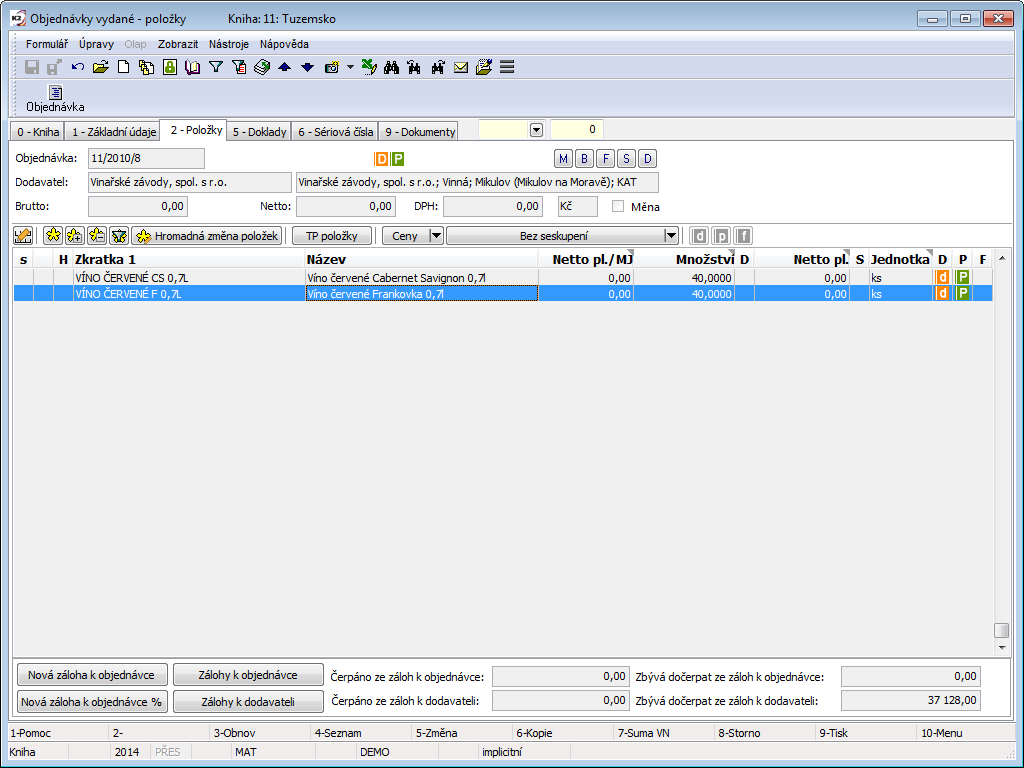Image resolution: width=1024 pixels, height=768 pixels.
Task: Click the star with filter icon
Action: click(x=119, y=236)
